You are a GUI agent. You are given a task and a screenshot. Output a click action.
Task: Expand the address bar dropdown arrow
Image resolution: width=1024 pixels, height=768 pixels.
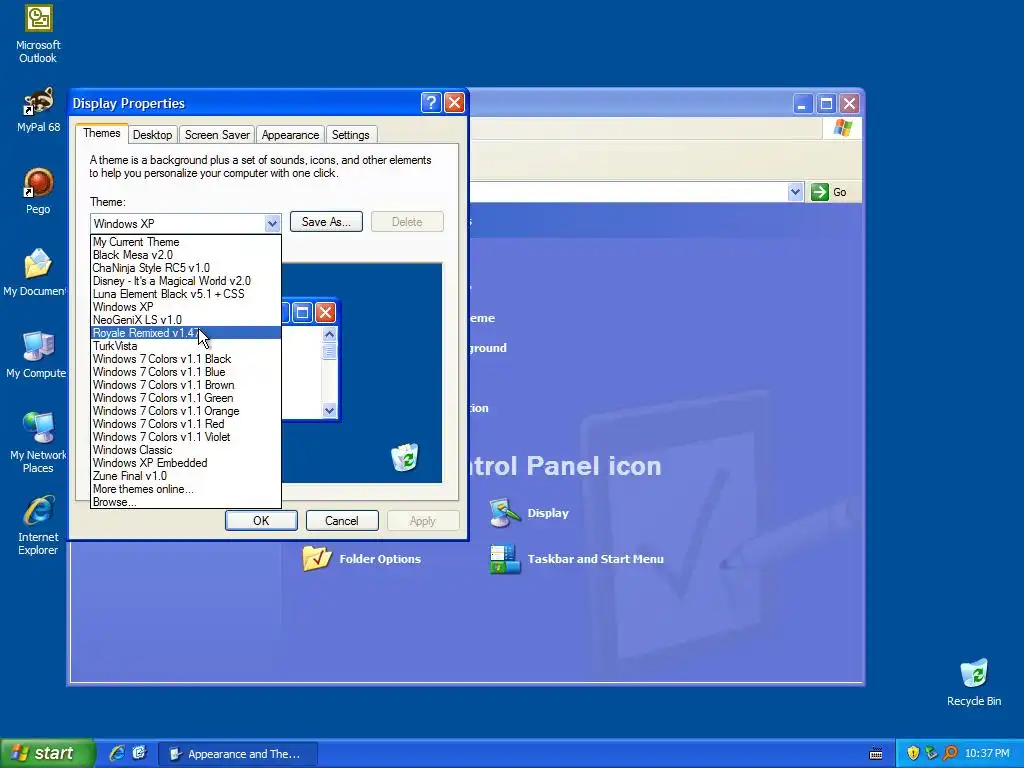pos(795,192)
